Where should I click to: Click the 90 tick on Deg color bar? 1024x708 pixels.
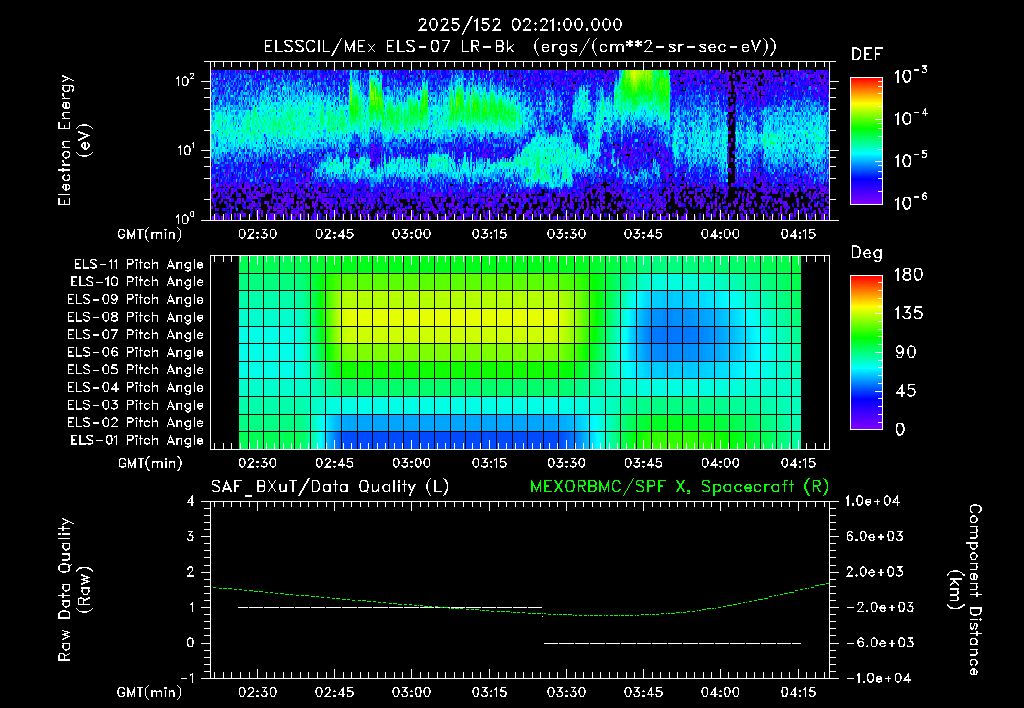click(906, 352)
